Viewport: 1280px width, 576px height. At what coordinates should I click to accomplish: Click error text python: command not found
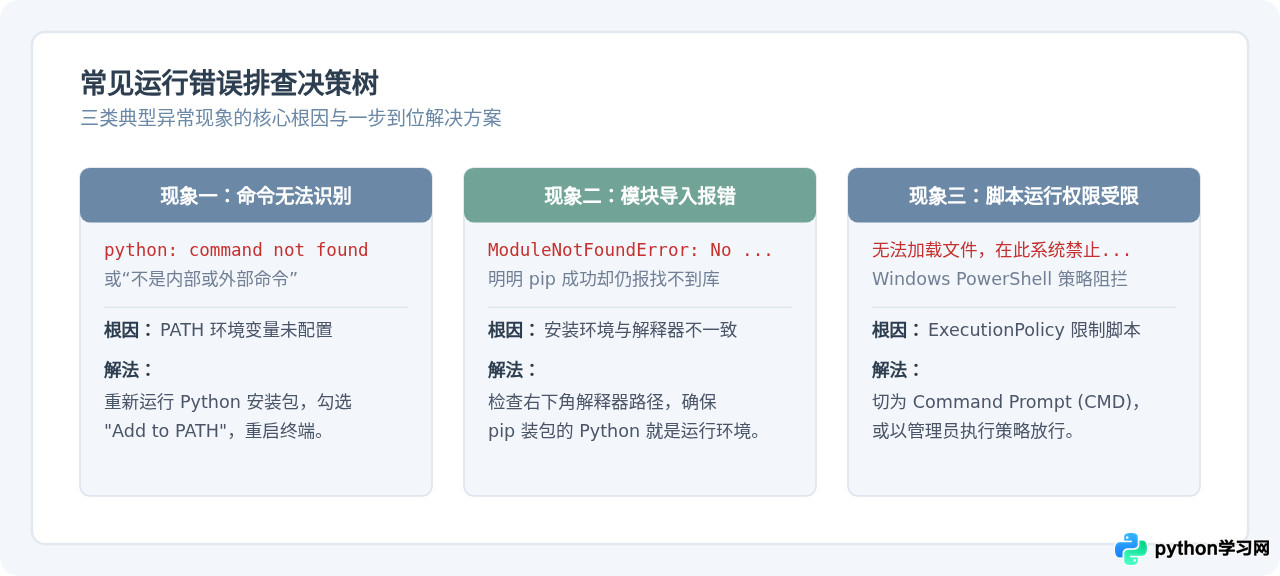236,250
